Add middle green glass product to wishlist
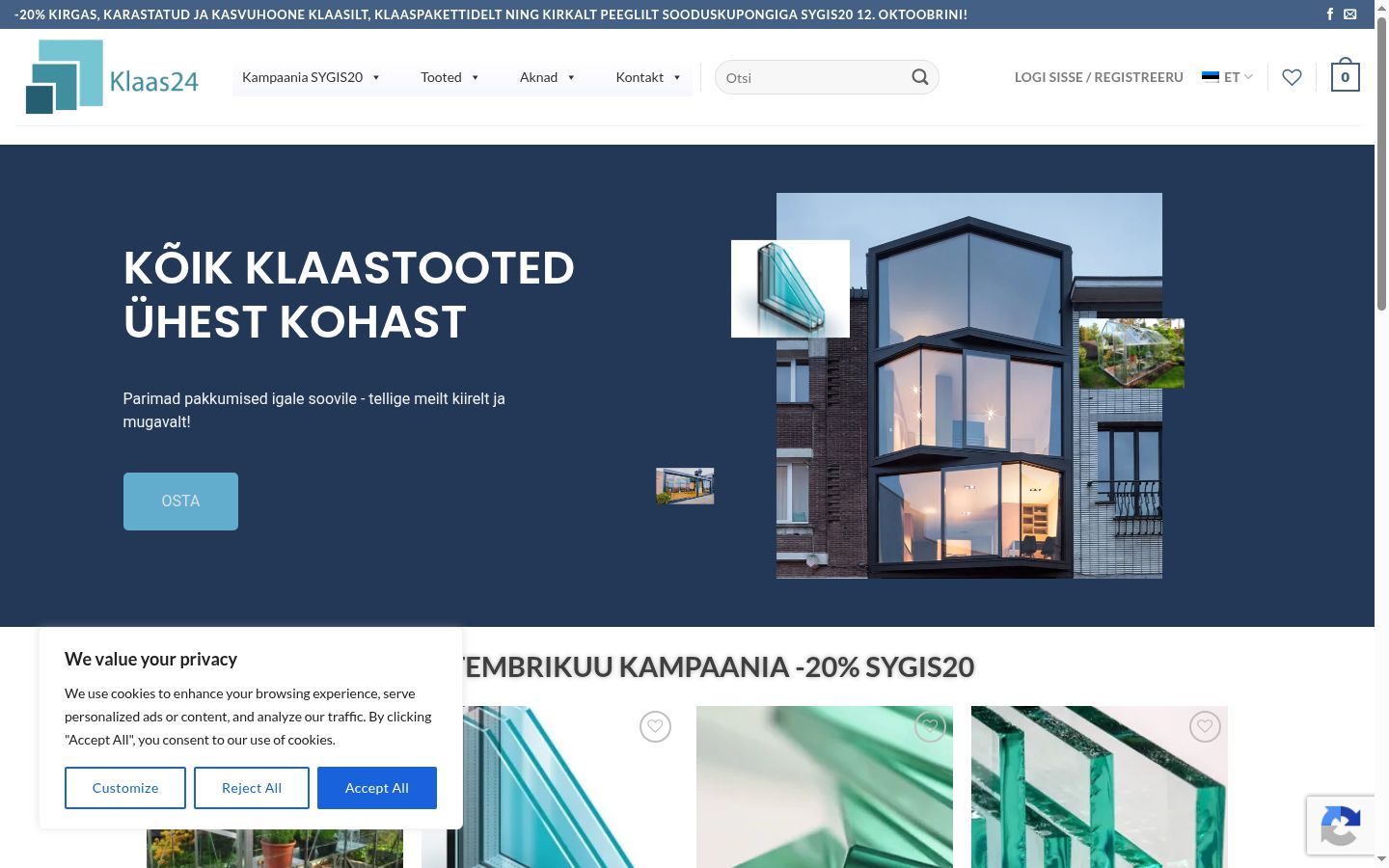This screenshot has height=868, width=1389. coord(930,726)
